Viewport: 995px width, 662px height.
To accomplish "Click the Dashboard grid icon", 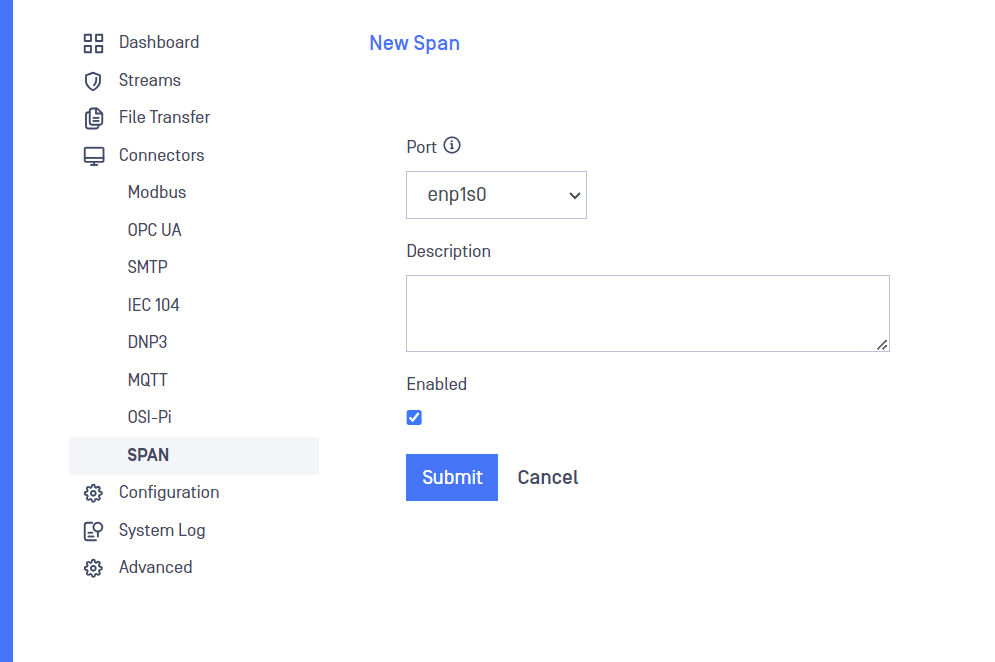I will click(x=93, y=43).
